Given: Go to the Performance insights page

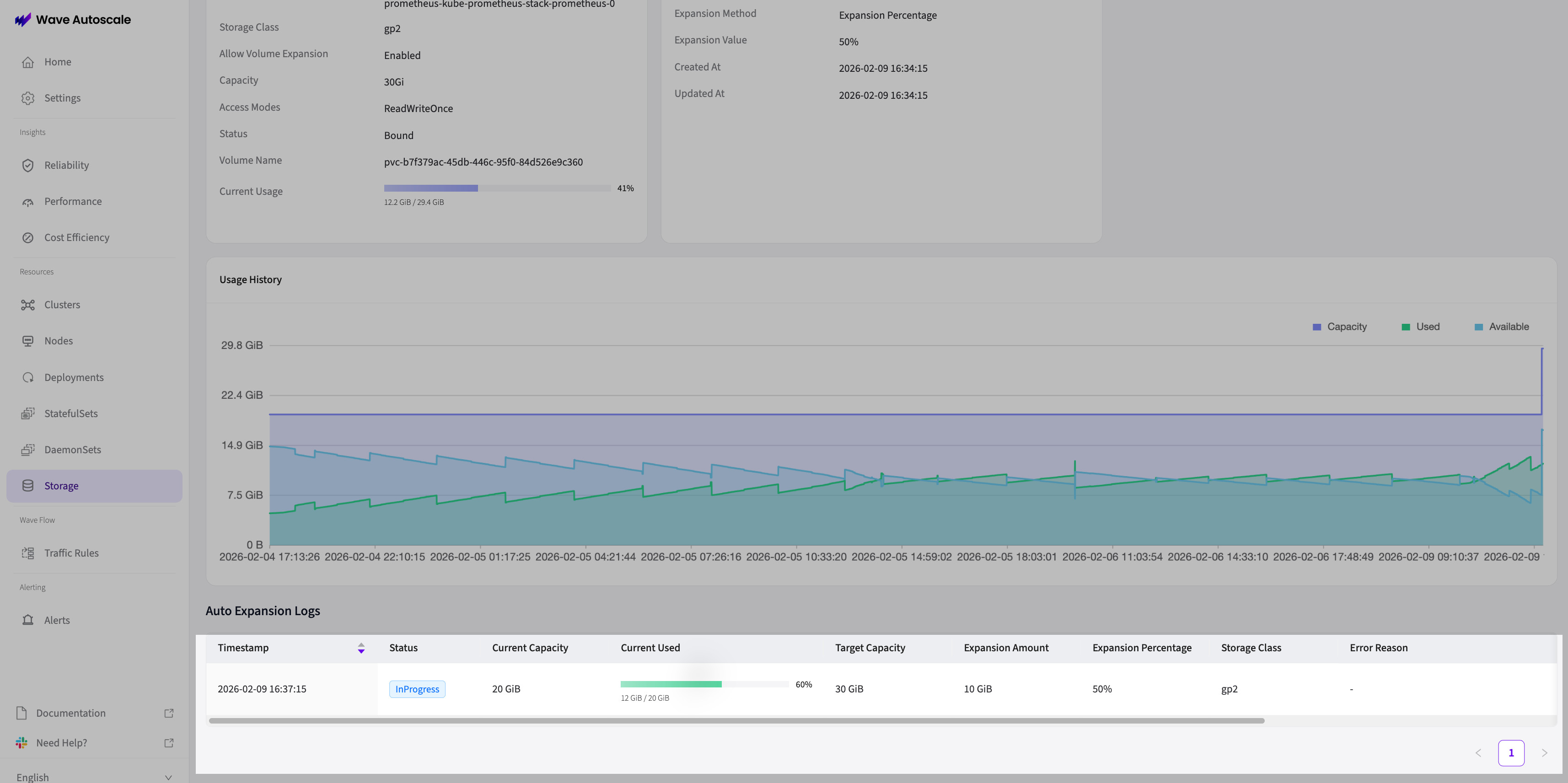Looking at the screenshot, I should pyautogui.click(x=94, y=202).
